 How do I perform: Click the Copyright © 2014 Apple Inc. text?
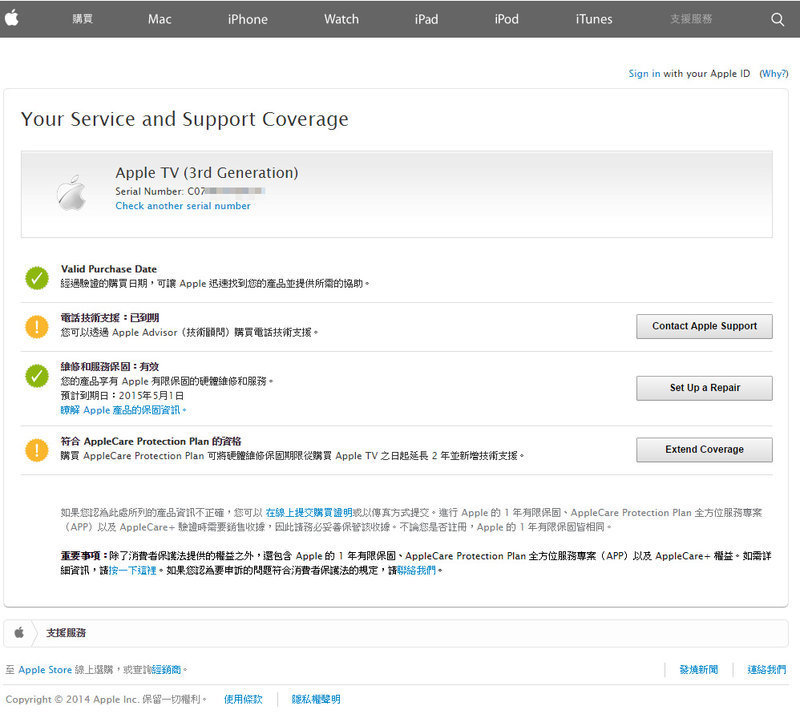106,699
